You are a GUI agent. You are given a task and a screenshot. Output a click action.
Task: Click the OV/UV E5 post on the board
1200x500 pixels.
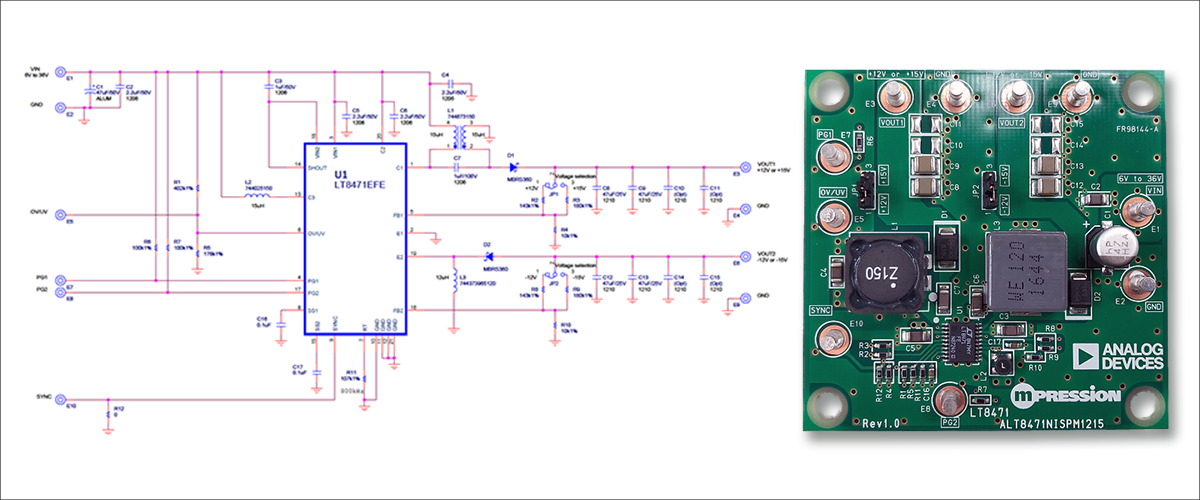(x=832, y=216)
